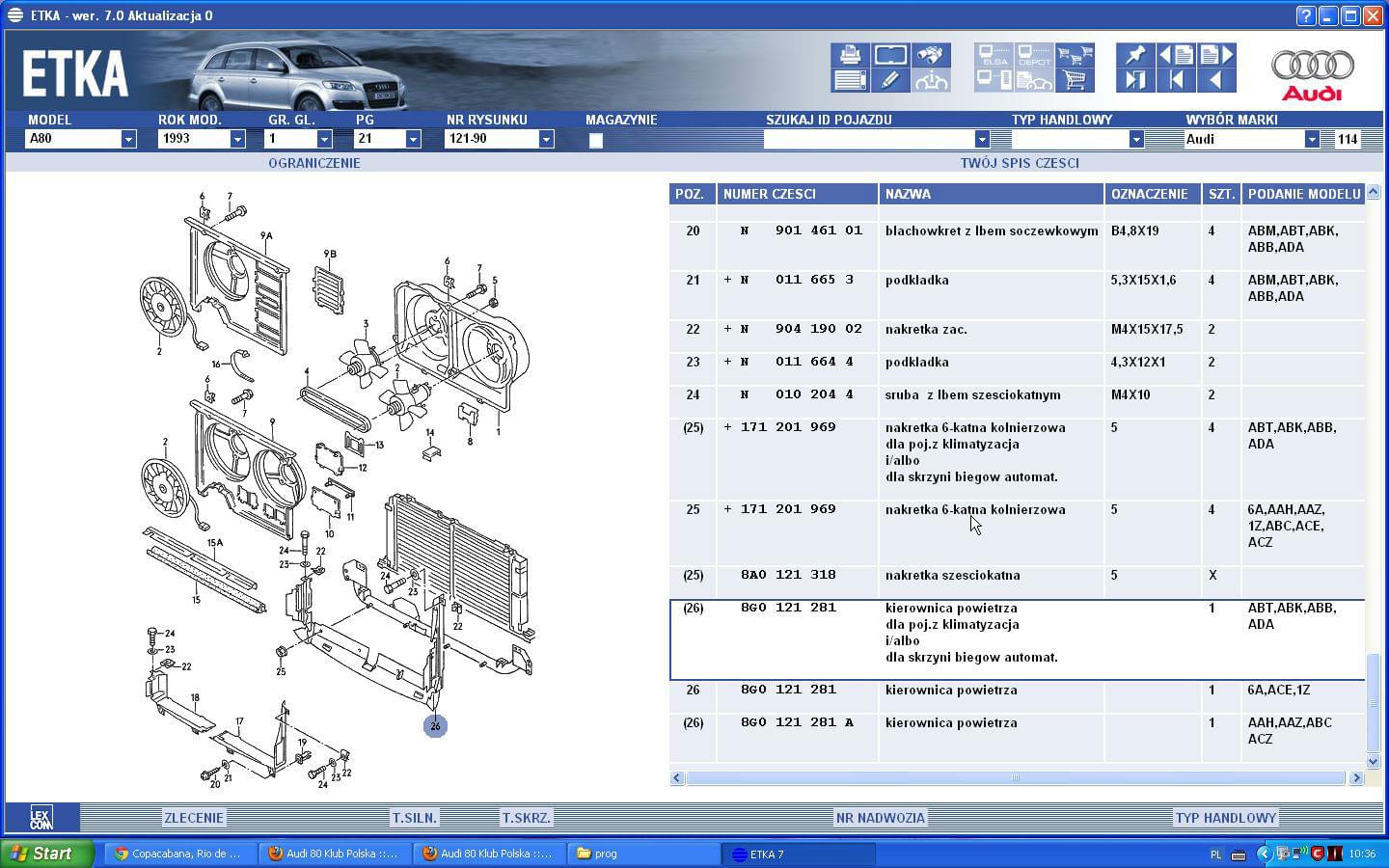This screenshot has height=868, width=1389.
Task: Click the 114 field
Action: click(x=1348, y=139)
